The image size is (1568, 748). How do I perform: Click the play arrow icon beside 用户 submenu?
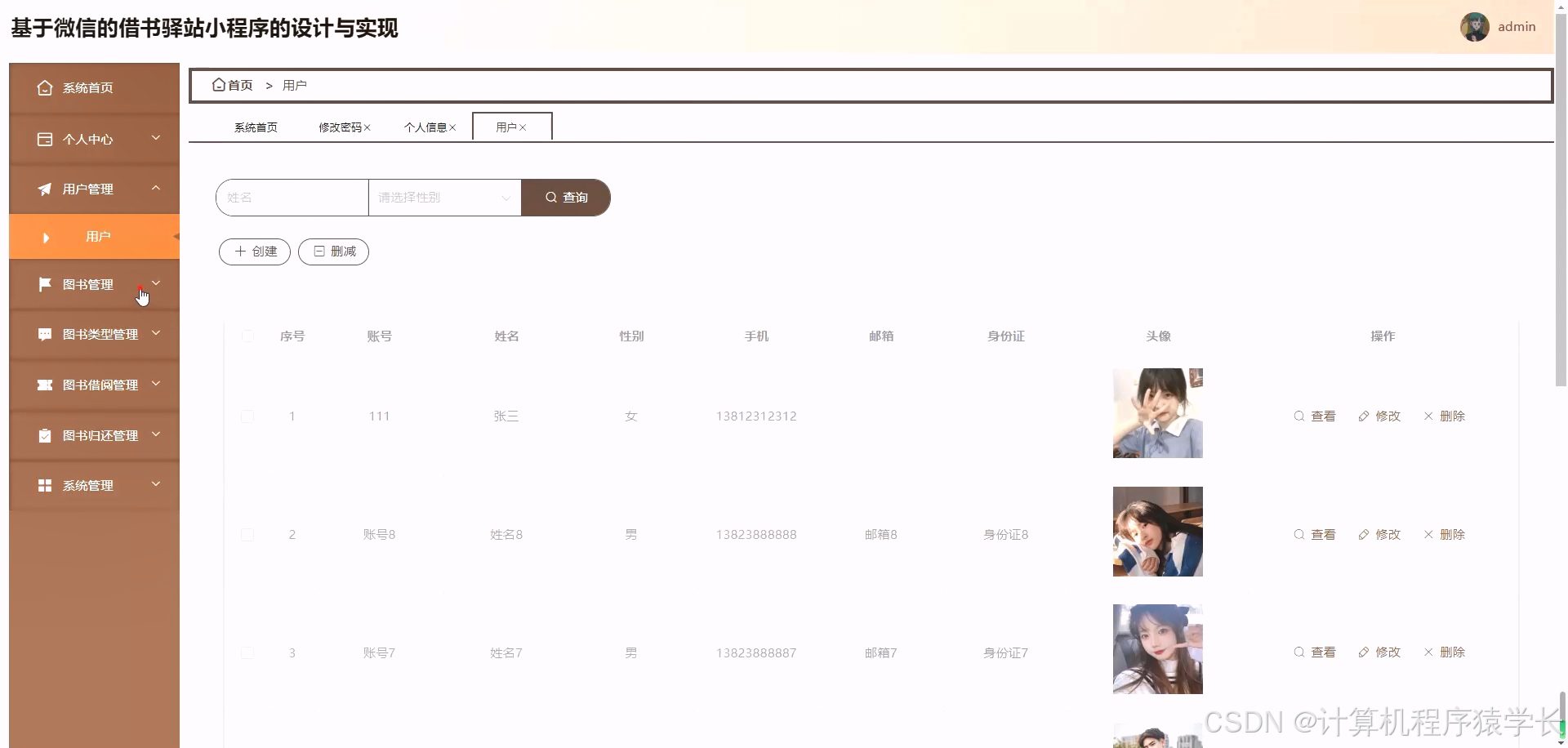[x=46, y=238]
